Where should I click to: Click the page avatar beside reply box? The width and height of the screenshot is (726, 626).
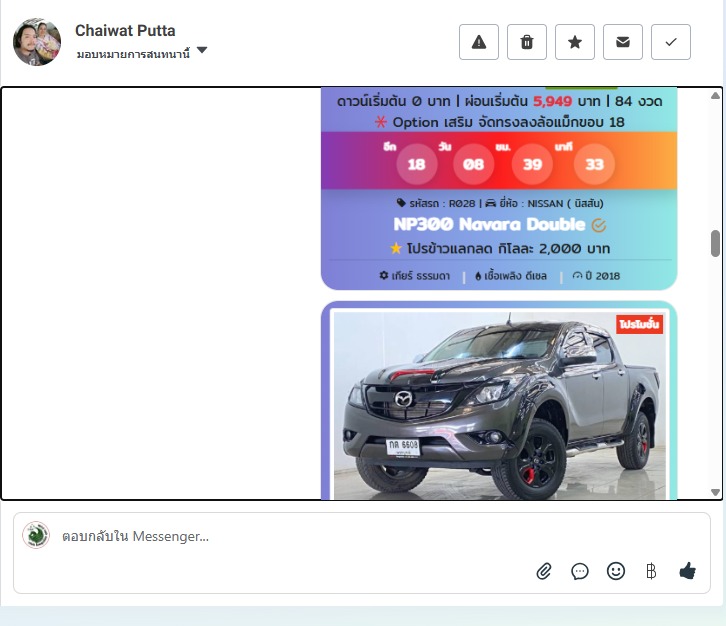(x=36, y=535)
